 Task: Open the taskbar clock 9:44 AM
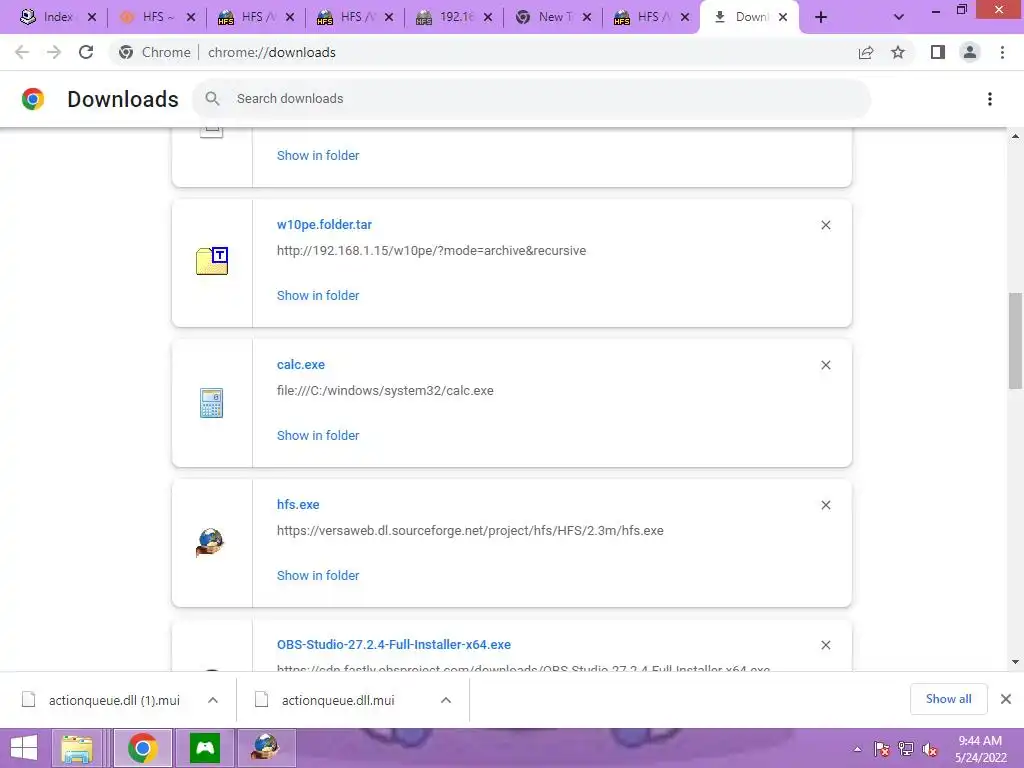tap(980, 749)
